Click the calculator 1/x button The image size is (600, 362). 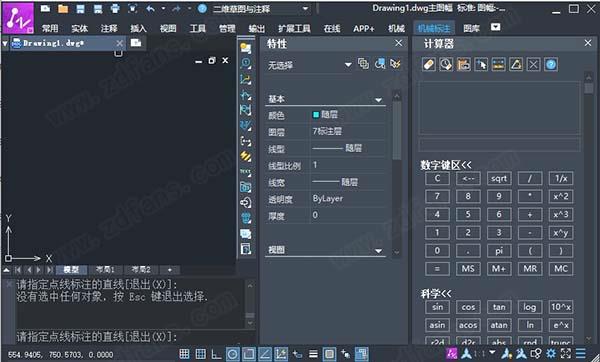(x=561, y=178)
